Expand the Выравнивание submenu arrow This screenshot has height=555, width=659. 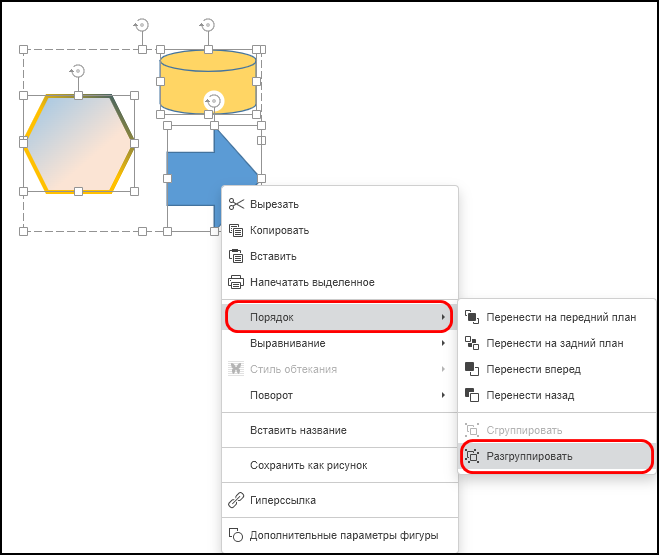click(x=443, y=343)
